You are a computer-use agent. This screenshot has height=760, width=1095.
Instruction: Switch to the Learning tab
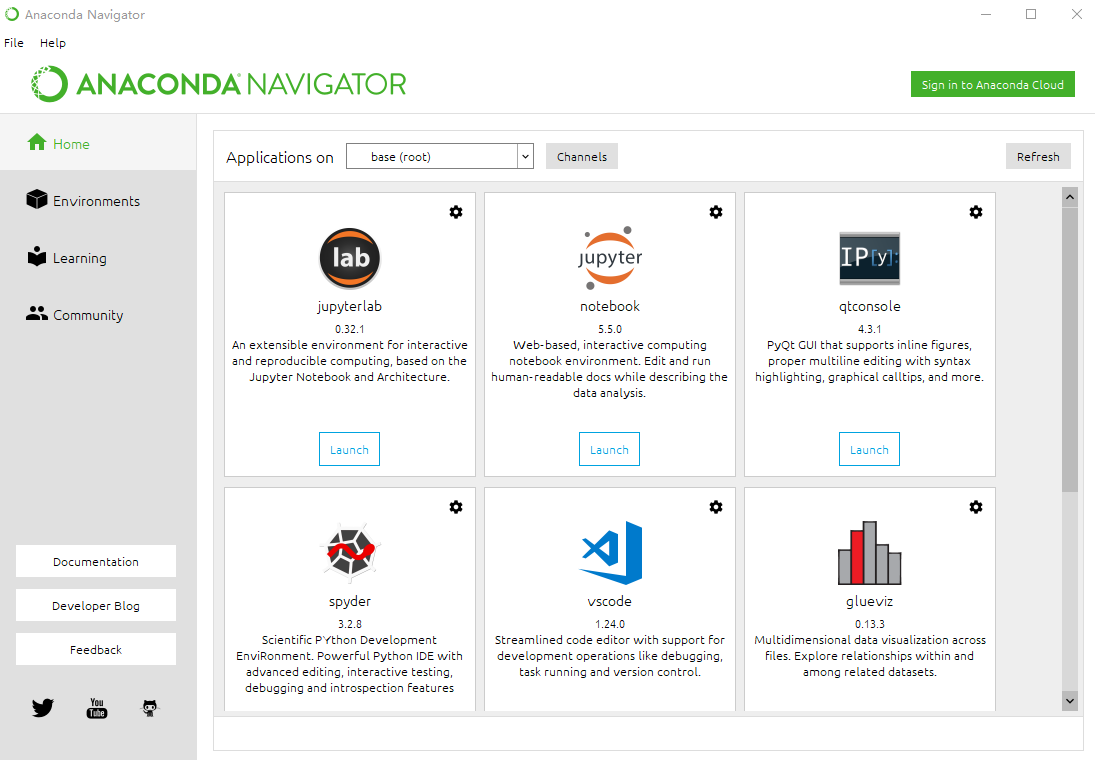tap(98, 257)
